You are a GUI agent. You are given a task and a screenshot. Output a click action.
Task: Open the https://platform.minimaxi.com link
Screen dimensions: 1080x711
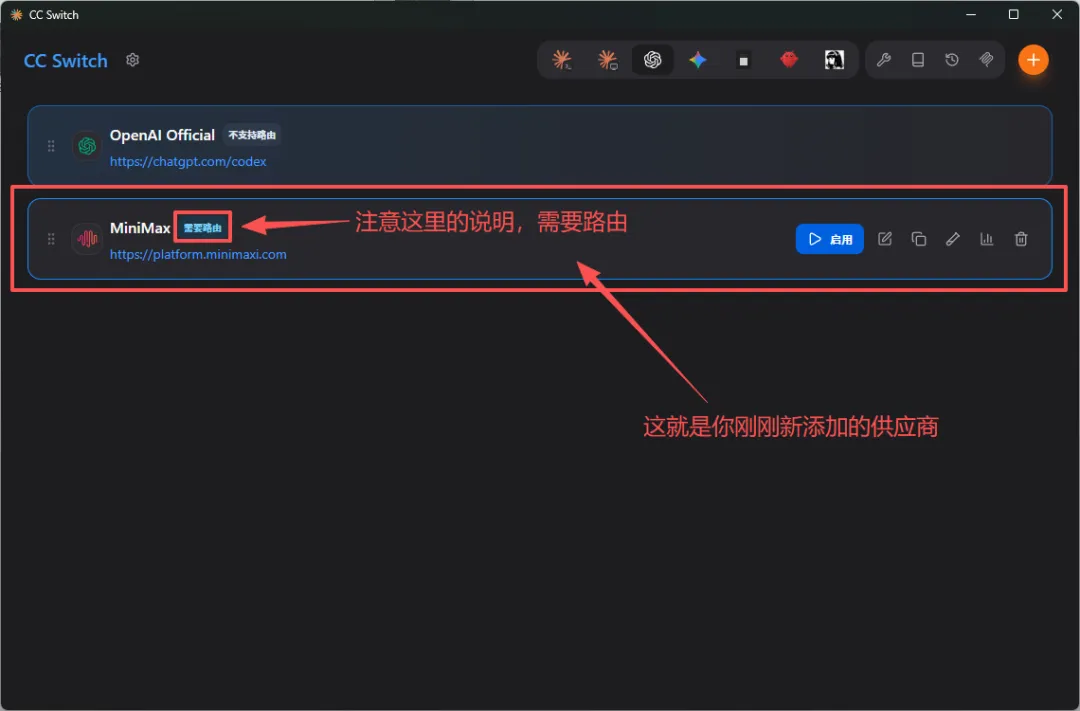[198, 254]
